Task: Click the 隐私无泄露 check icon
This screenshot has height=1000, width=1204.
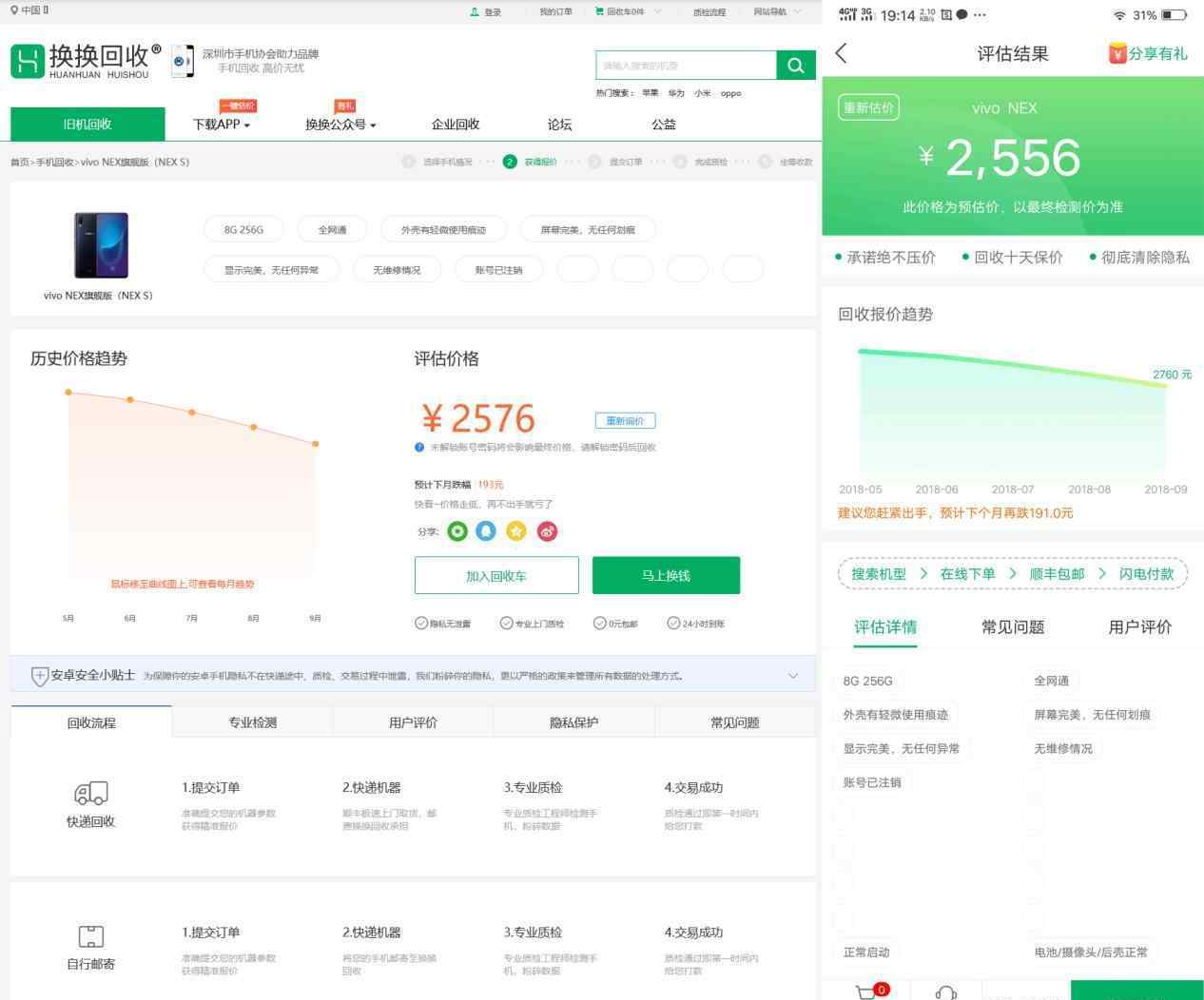Action: pyautogui.click(x=421, y=624)
